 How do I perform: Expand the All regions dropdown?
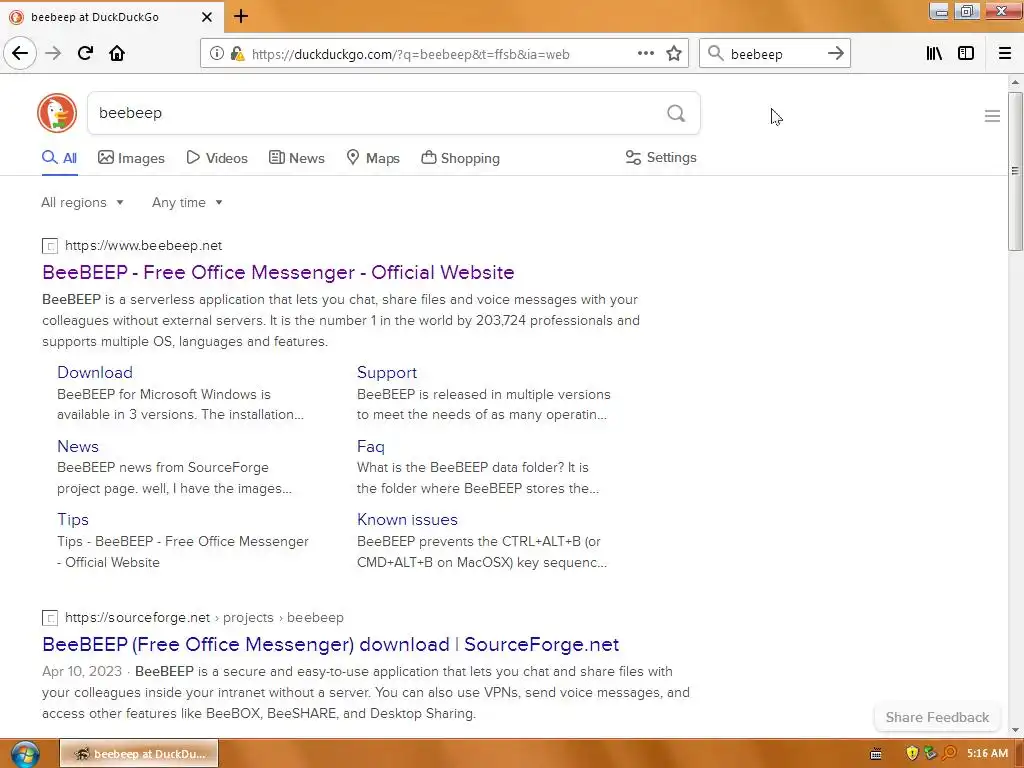[x=82, y=202]
